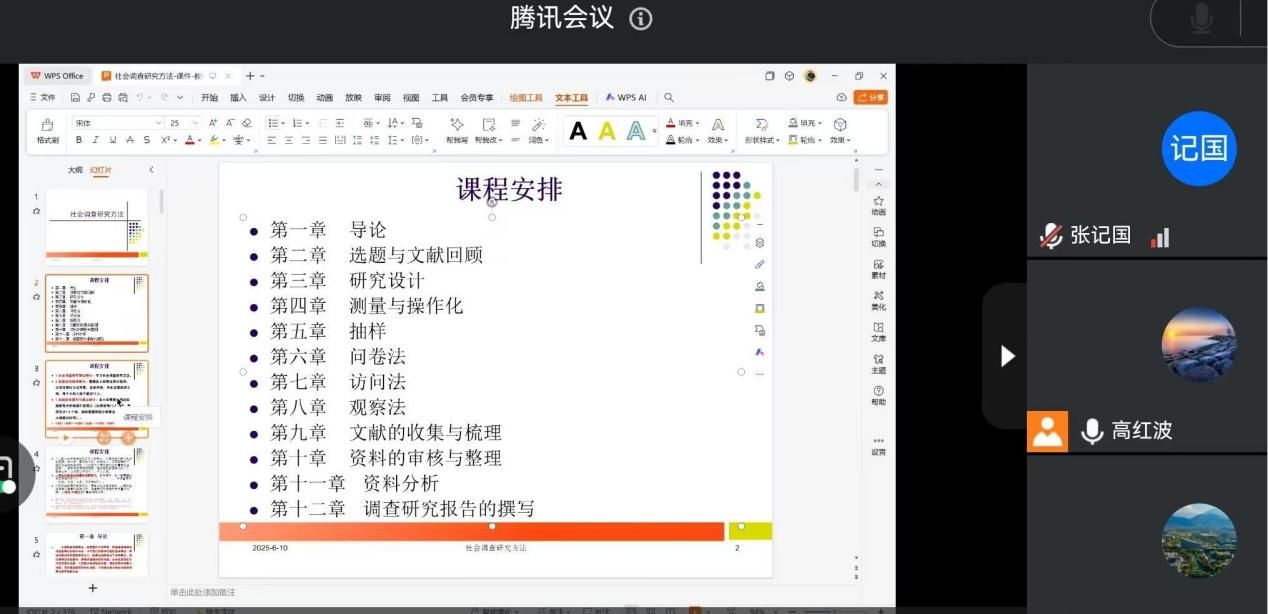
Task: Click the 主题 theme icon in sidebar
Action: tap(878, 363)
